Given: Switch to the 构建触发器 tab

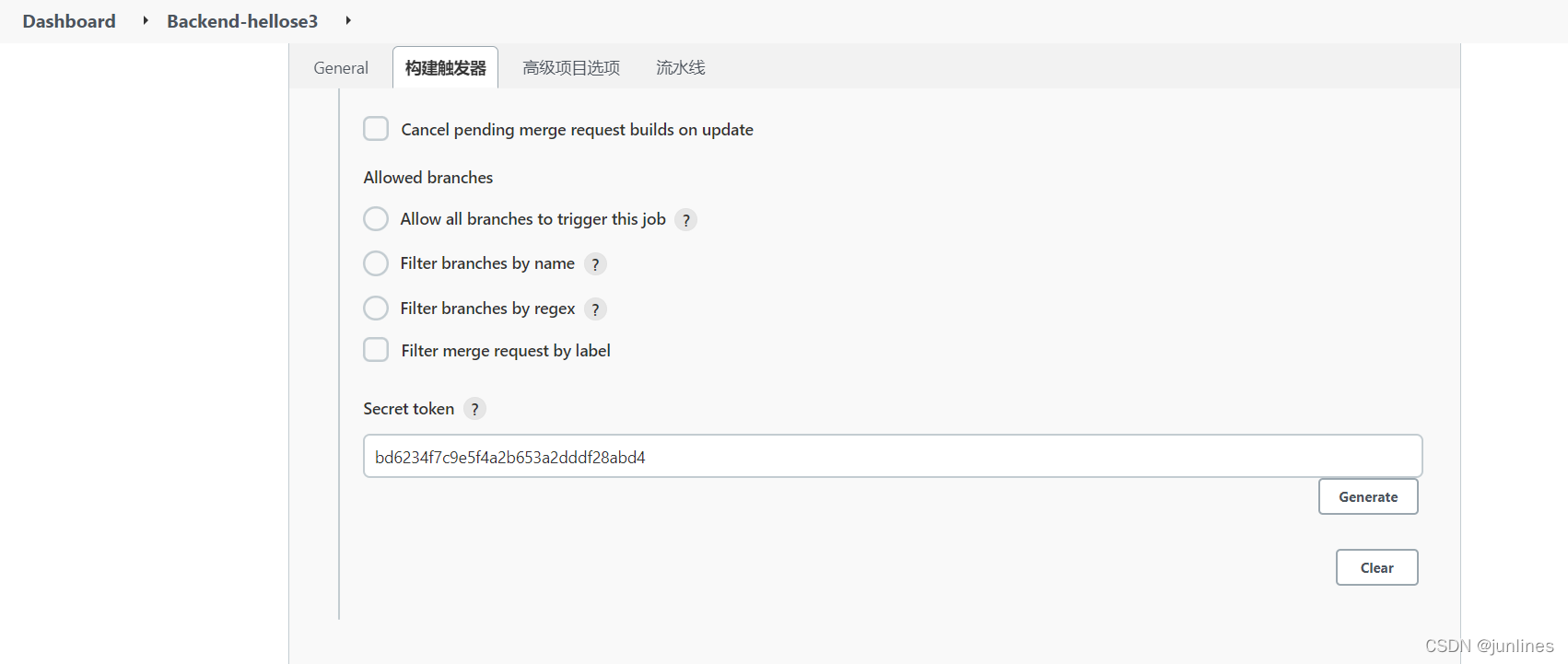Looking at the screenshot, I should 446,68.
